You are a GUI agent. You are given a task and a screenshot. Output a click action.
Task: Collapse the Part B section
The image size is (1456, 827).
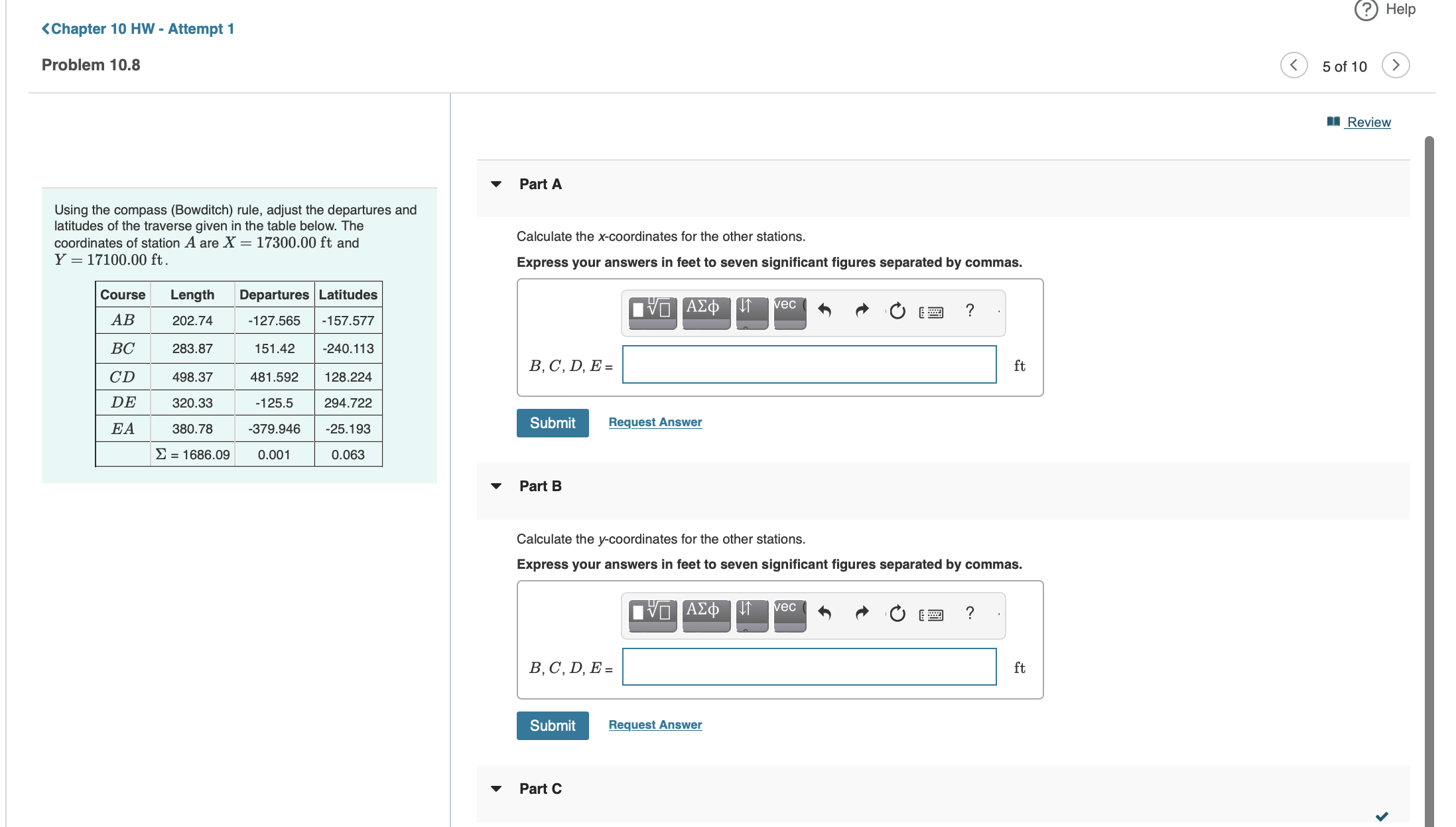click(x=496, y=486)
